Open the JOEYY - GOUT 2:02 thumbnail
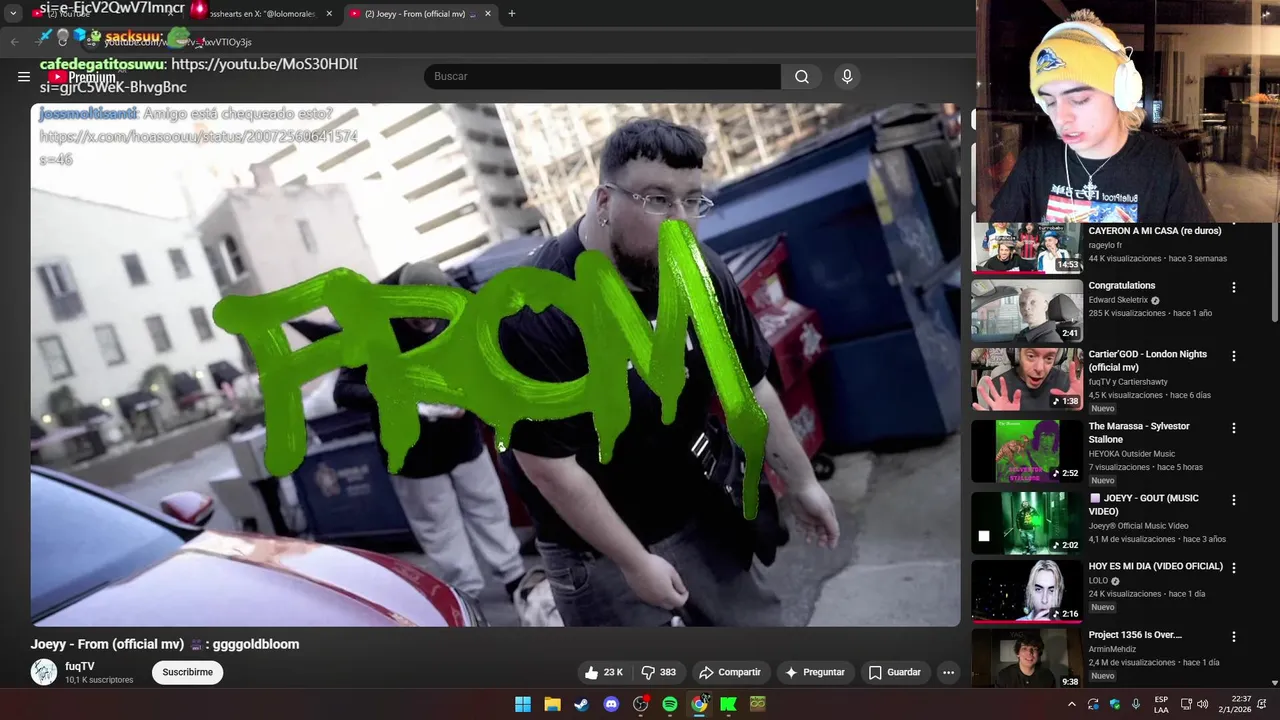1280x720 pixels. click(1027, 523)
